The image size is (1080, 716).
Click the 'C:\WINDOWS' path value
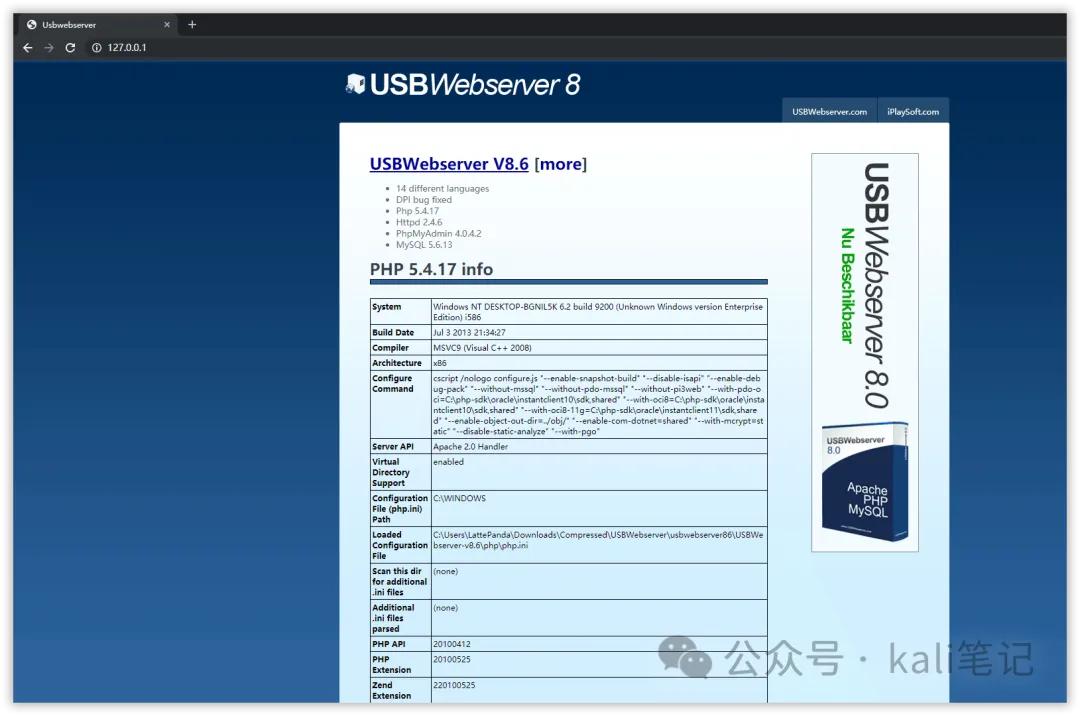(x=459, y=498)
